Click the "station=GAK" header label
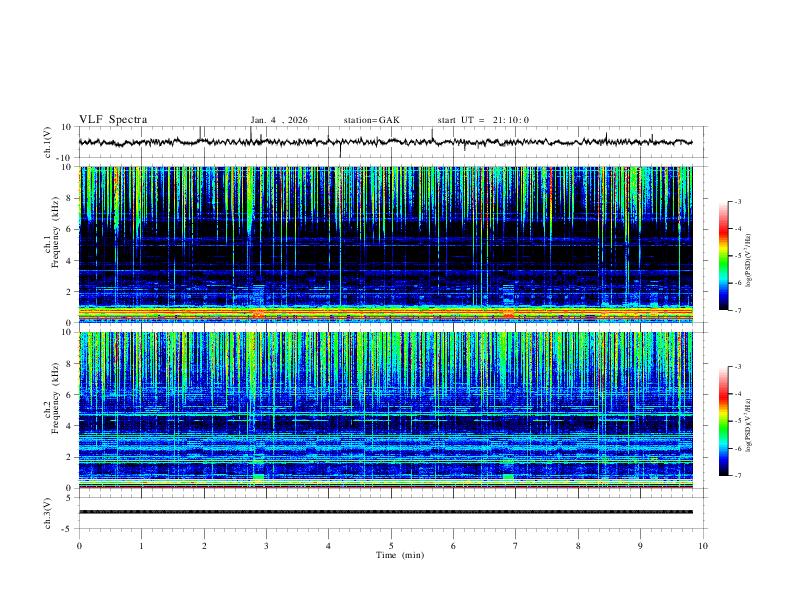 371,120
